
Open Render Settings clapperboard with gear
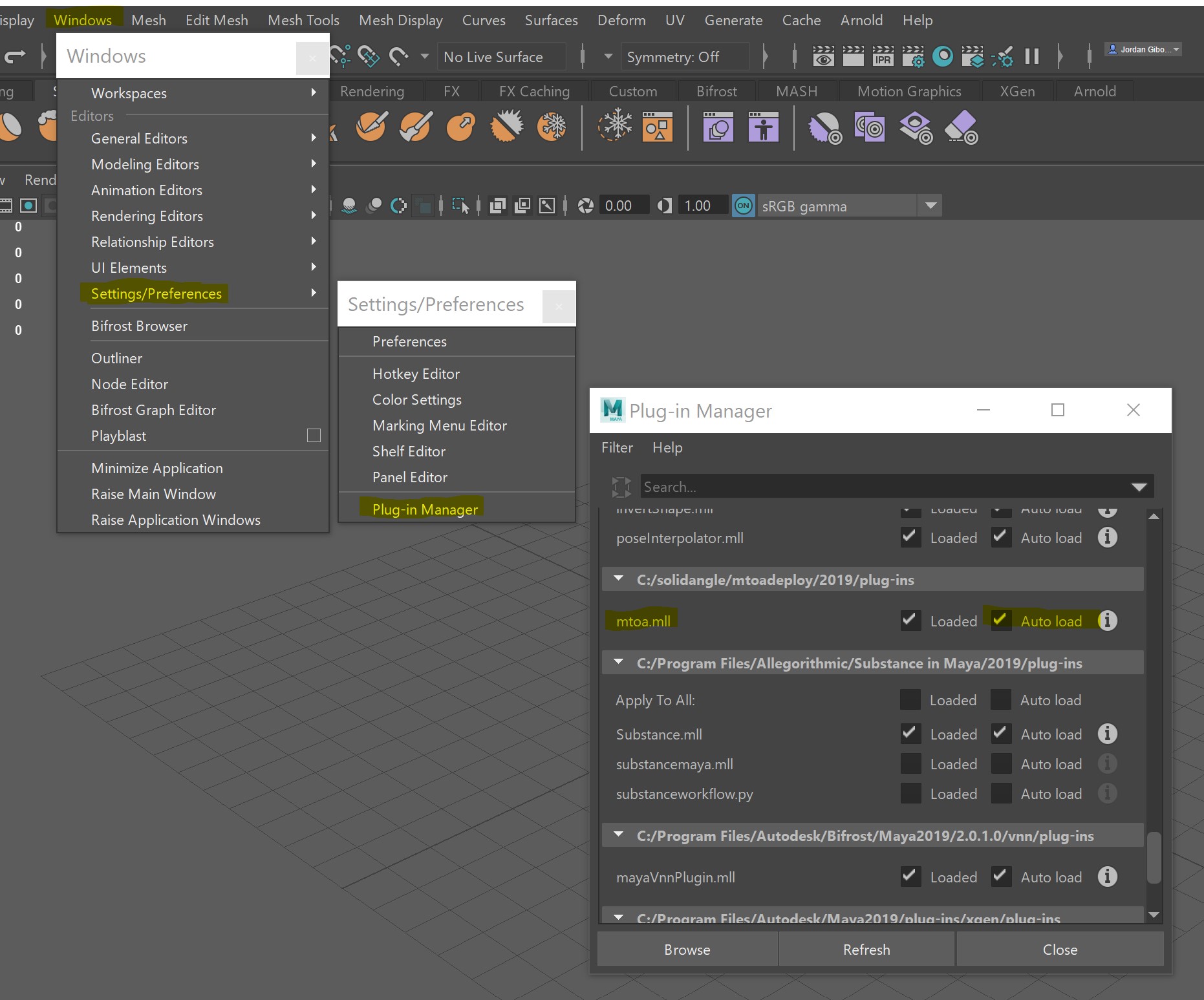(913, 57)
